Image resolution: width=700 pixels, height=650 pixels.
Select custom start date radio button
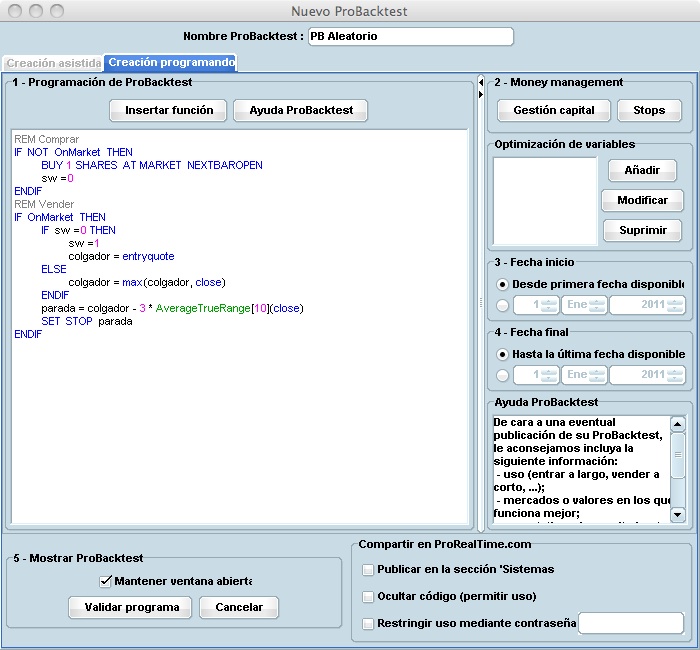tap(502, 305)
